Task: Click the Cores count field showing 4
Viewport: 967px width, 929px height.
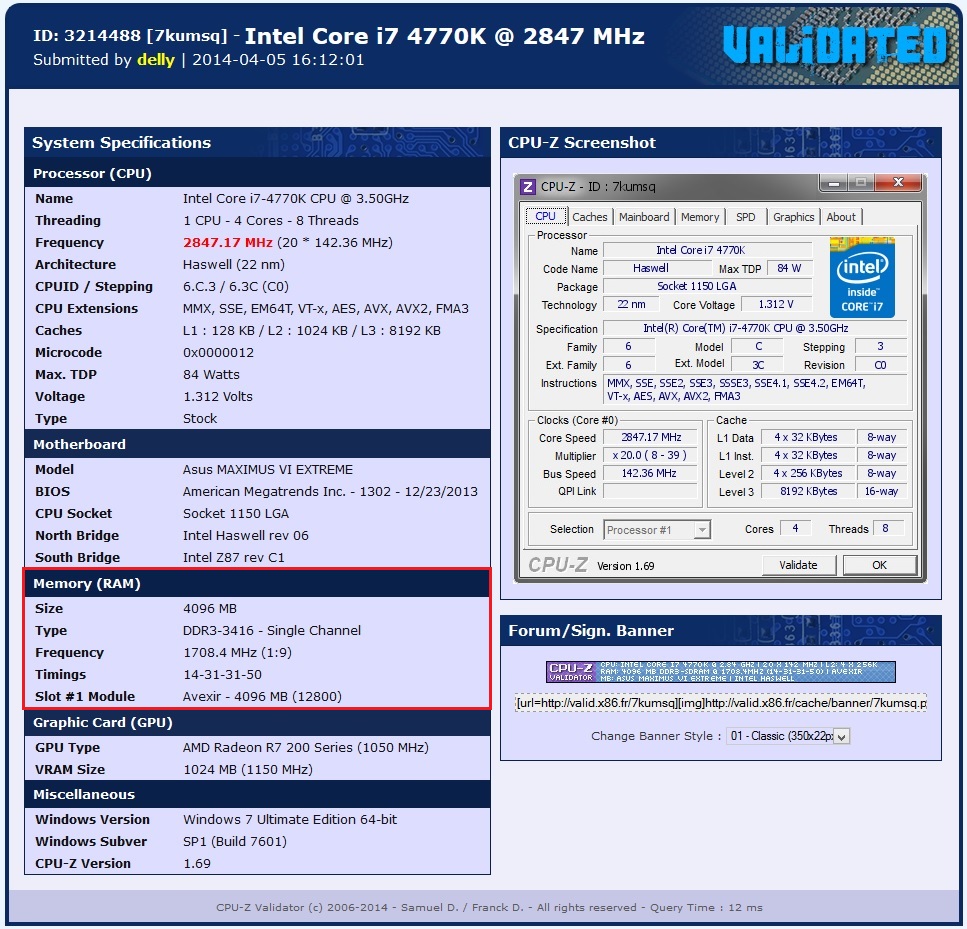Action: click(x=796, y=529)
